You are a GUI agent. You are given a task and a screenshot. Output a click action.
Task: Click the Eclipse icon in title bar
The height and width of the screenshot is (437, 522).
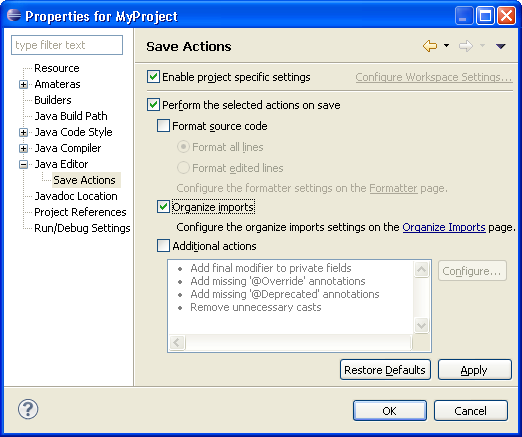[14, 15]
